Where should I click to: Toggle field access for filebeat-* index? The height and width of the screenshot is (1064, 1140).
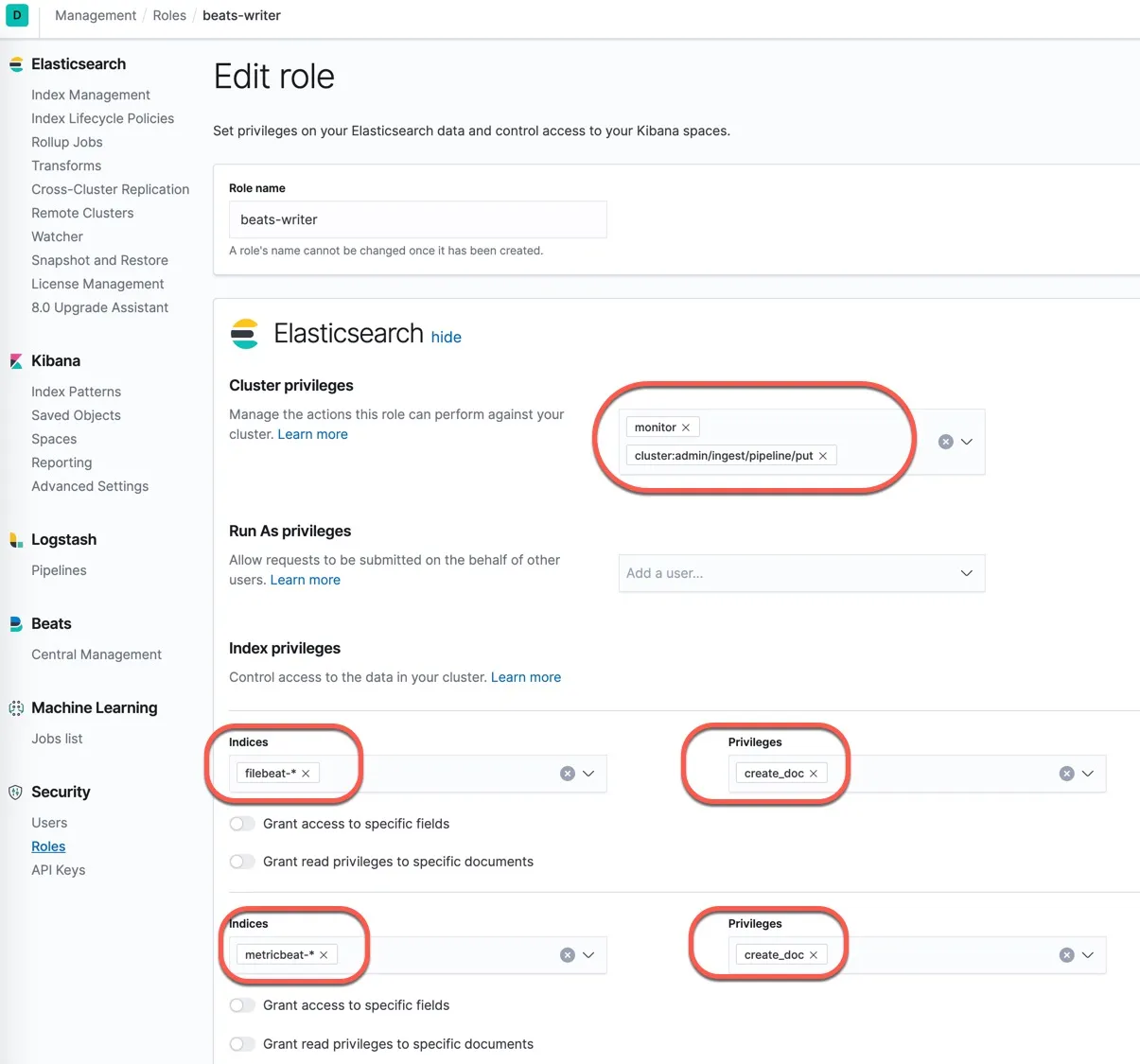[x=243, y=824]
